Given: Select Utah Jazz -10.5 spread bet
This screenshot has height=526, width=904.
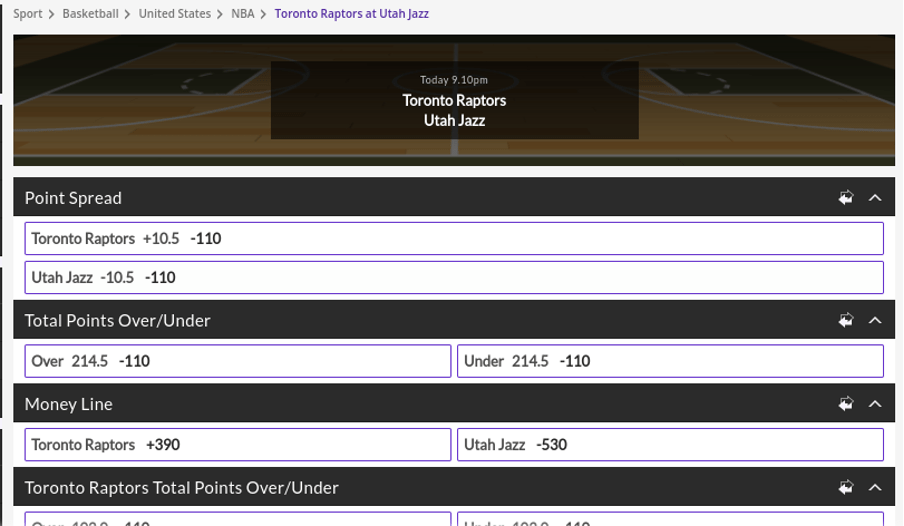Looking at the screenshot, I should click(454, 277).
